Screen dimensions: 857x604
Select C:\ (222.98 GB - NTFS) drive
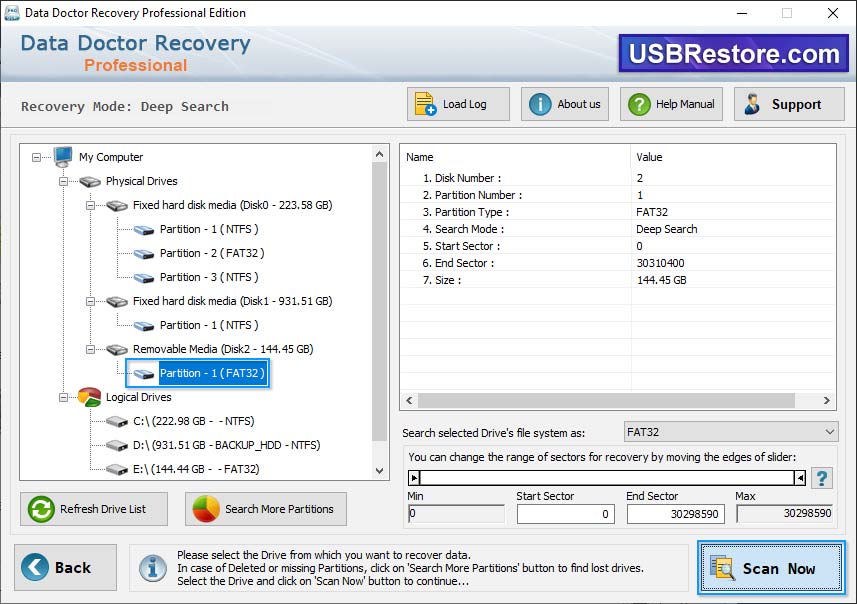pos(193,421)
